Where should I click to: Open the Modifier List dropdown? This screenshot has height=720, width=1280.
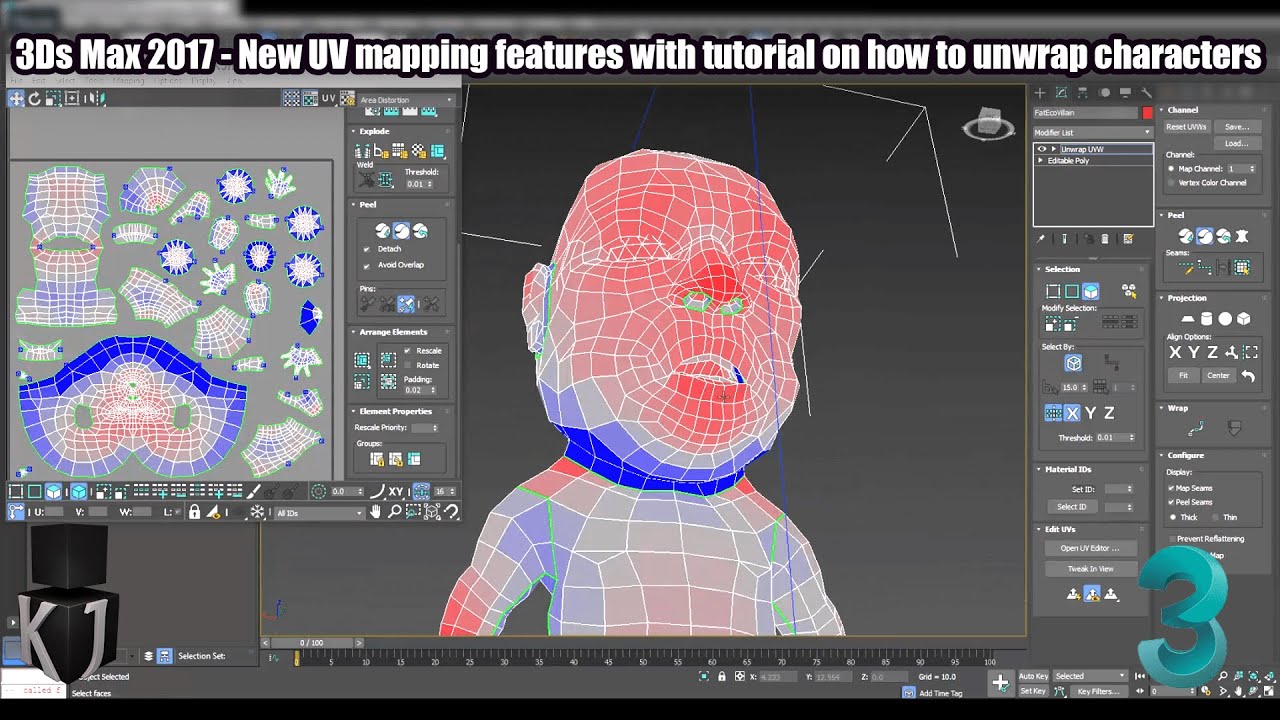tap(1092, 132)
